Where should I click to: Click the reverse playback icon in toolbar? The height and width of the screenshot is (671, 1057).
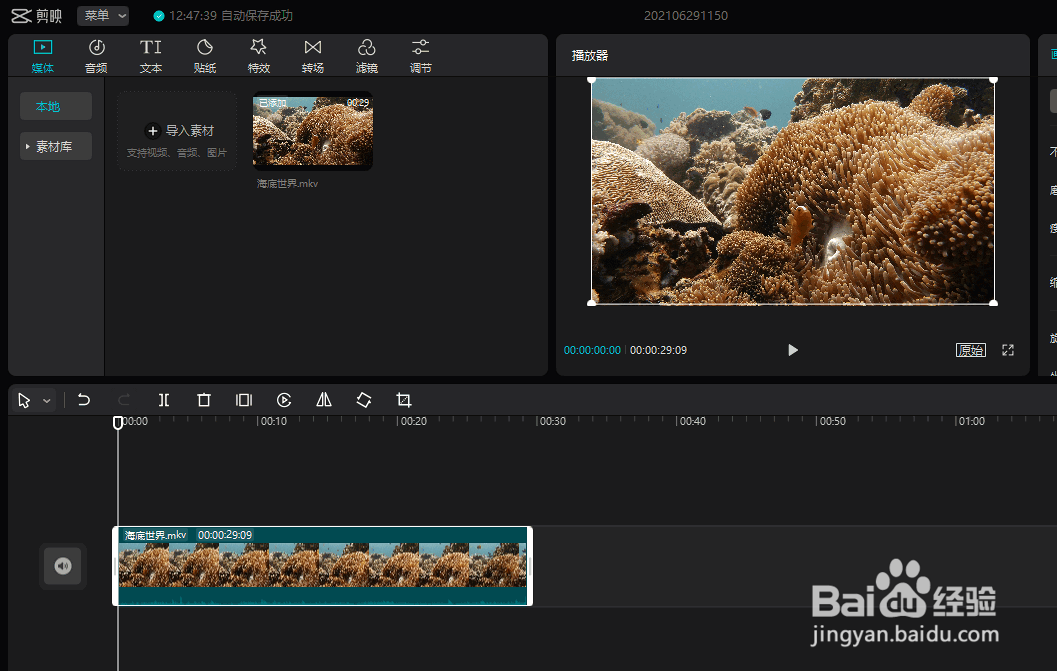[x=284, y=400]
